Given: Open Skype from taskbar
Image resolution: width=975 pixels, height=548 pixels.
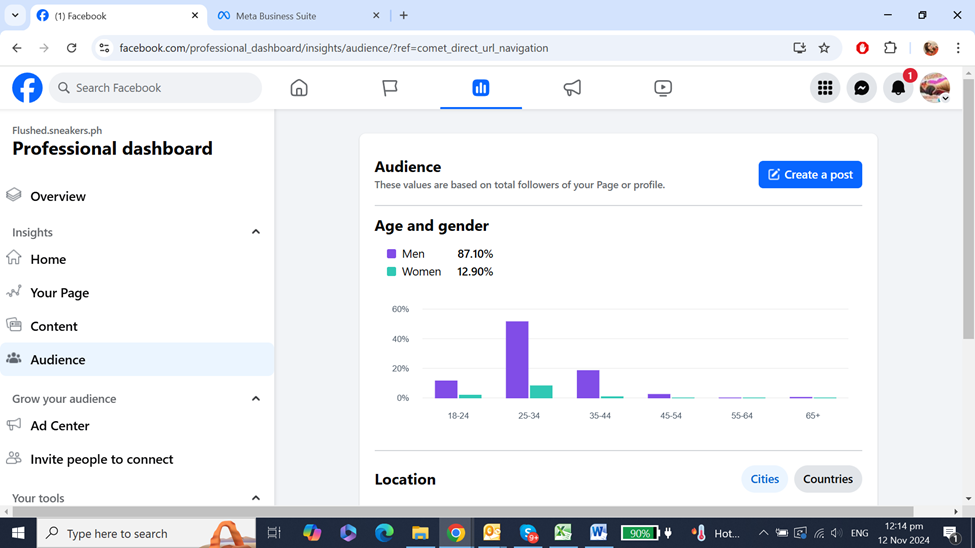Looking at the screenshot, I should point(528,533).
